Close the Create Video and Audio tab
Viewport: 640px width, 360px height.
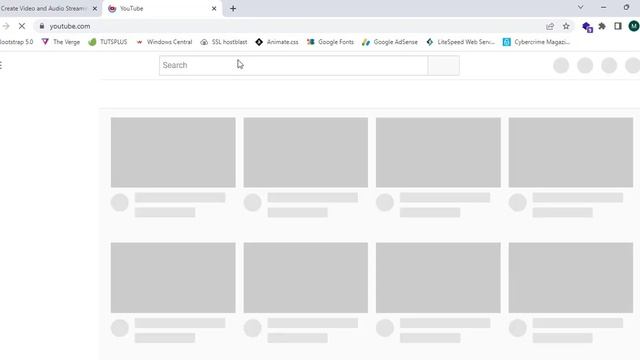tap(95, 9)
